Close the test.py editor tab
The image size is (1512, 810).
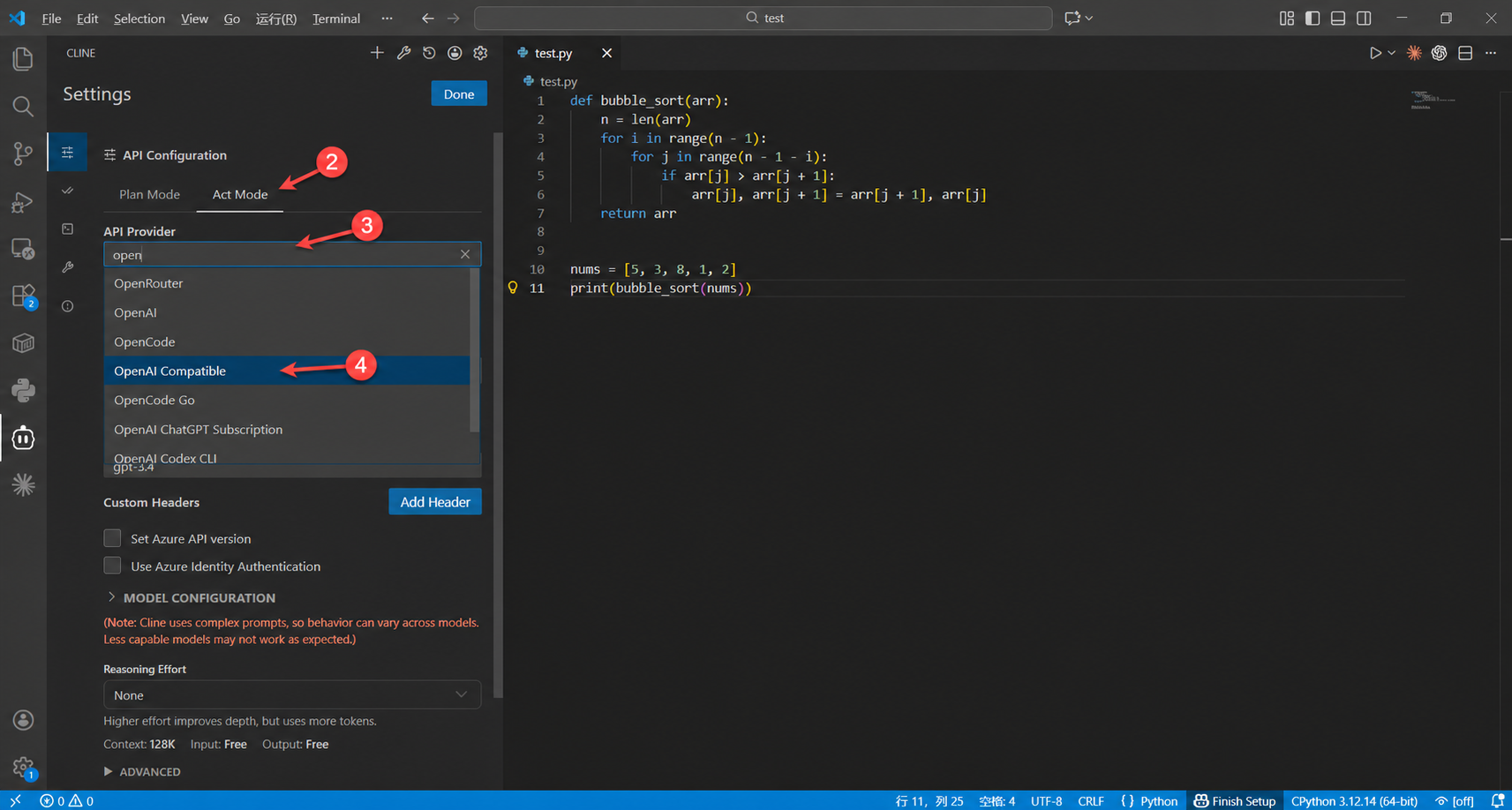[606, 53]
